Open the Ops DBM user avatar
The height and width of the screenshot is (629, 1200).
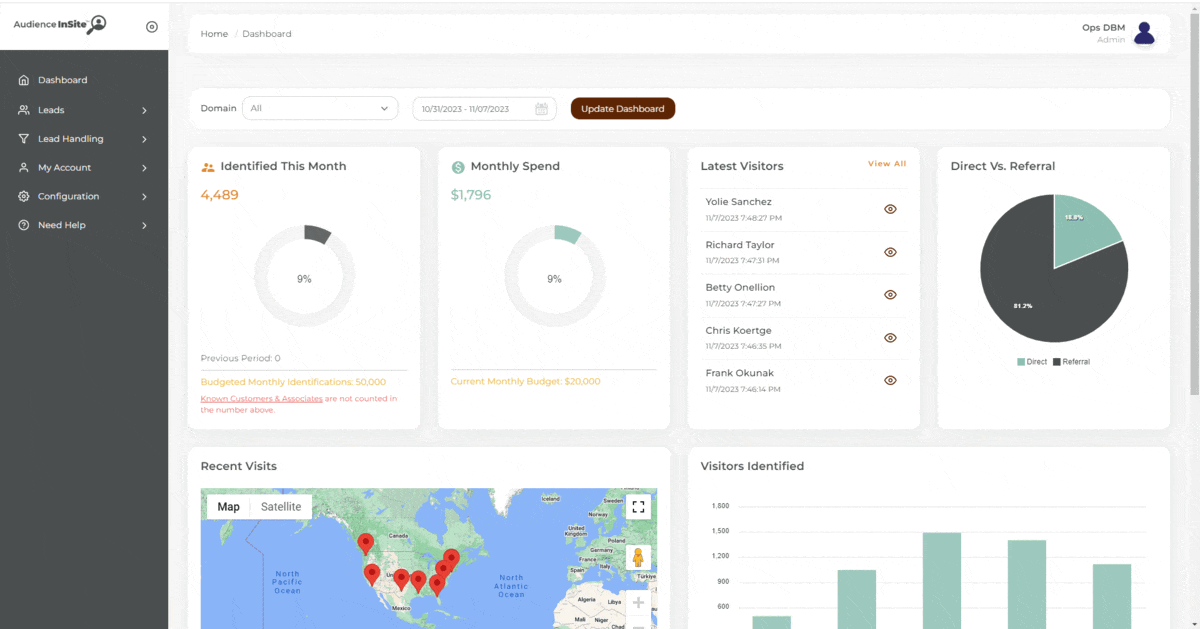click(1144, 33)
